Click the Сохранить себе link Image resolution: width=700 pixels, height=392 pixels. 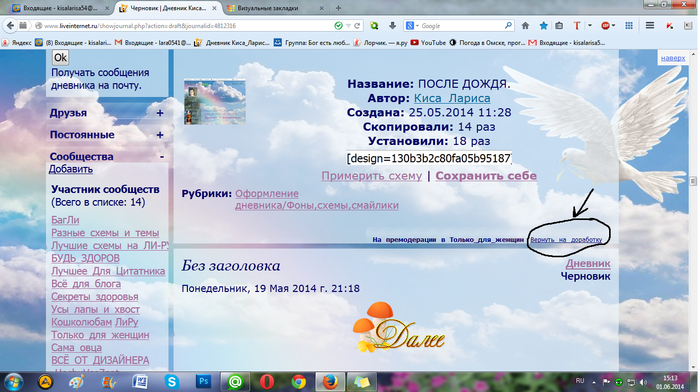pyautogui.click(x=486, y=176)
